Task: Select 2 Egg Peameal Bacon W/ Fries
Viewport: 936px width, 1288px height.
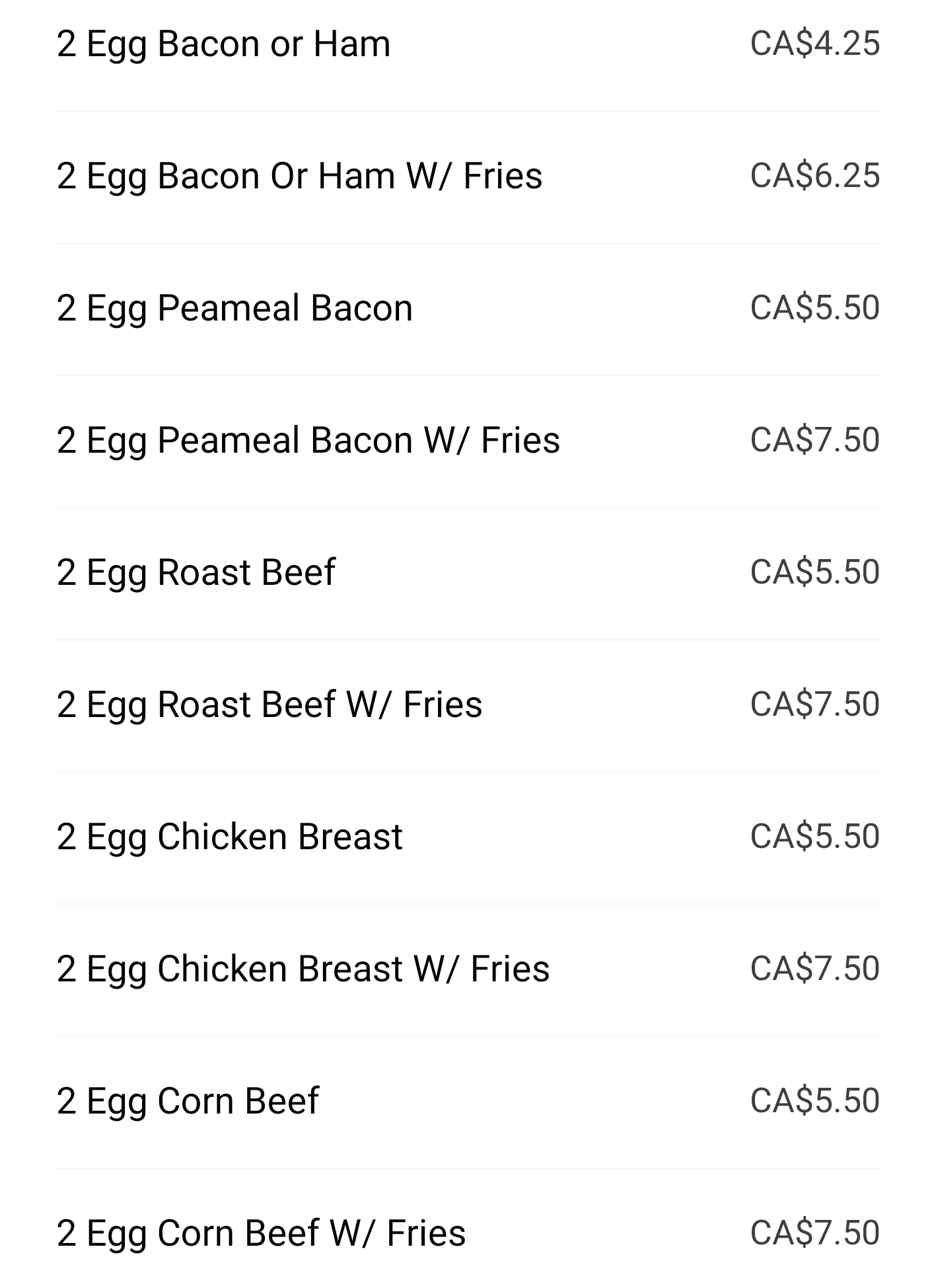Action: pos(308,441)
